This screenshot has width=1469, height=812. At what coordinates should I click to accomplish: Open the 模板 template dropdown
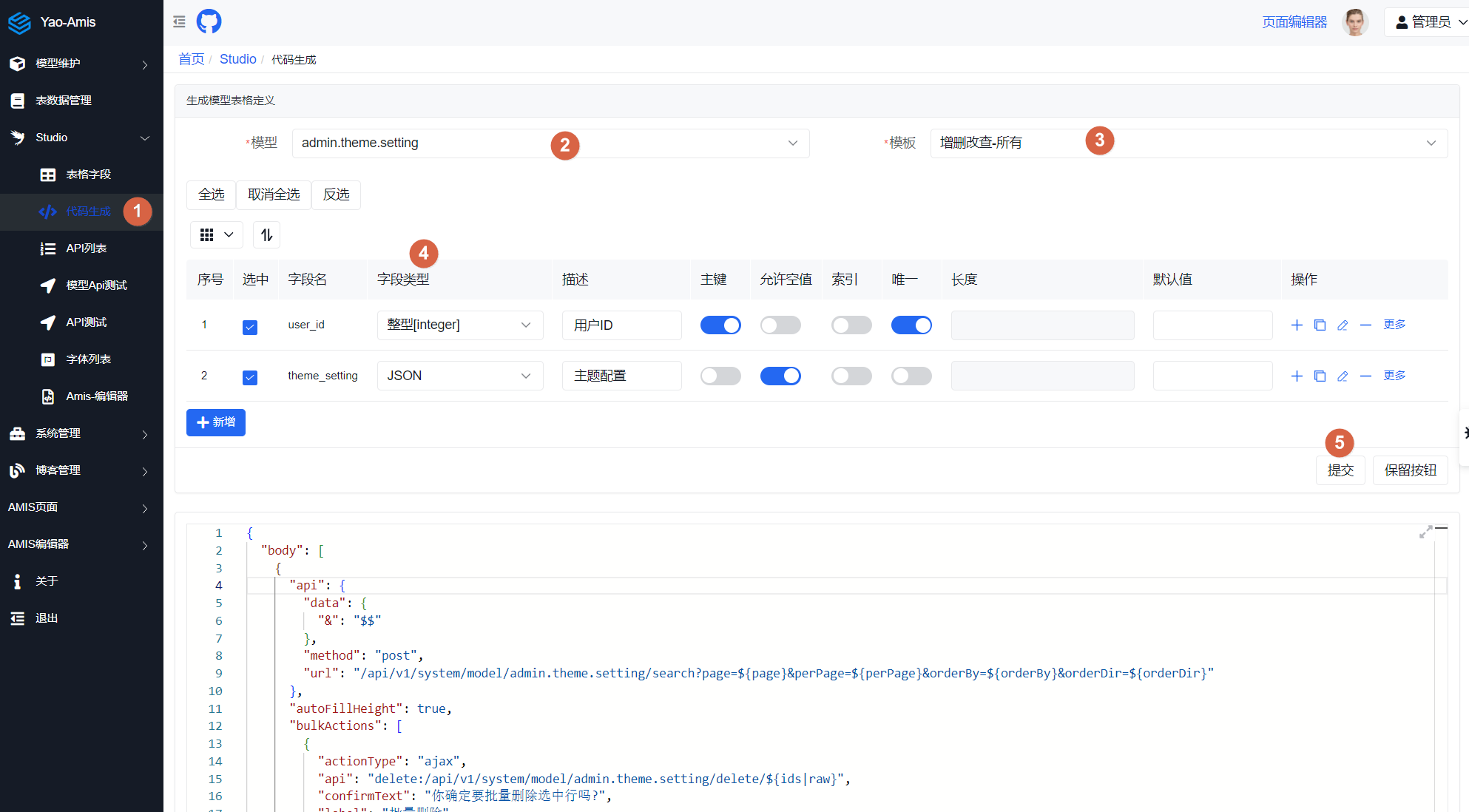click(x=1188, y=143)
